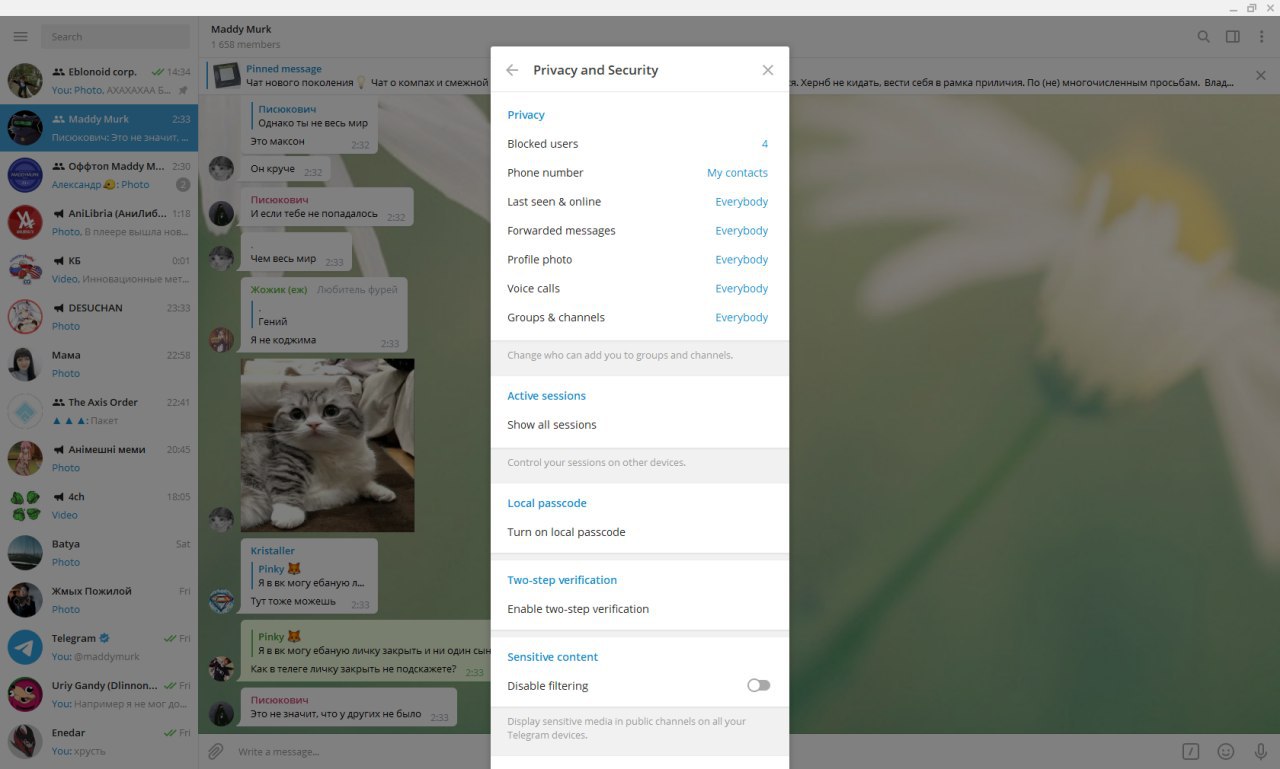Click Enable two-step verification

639,609
